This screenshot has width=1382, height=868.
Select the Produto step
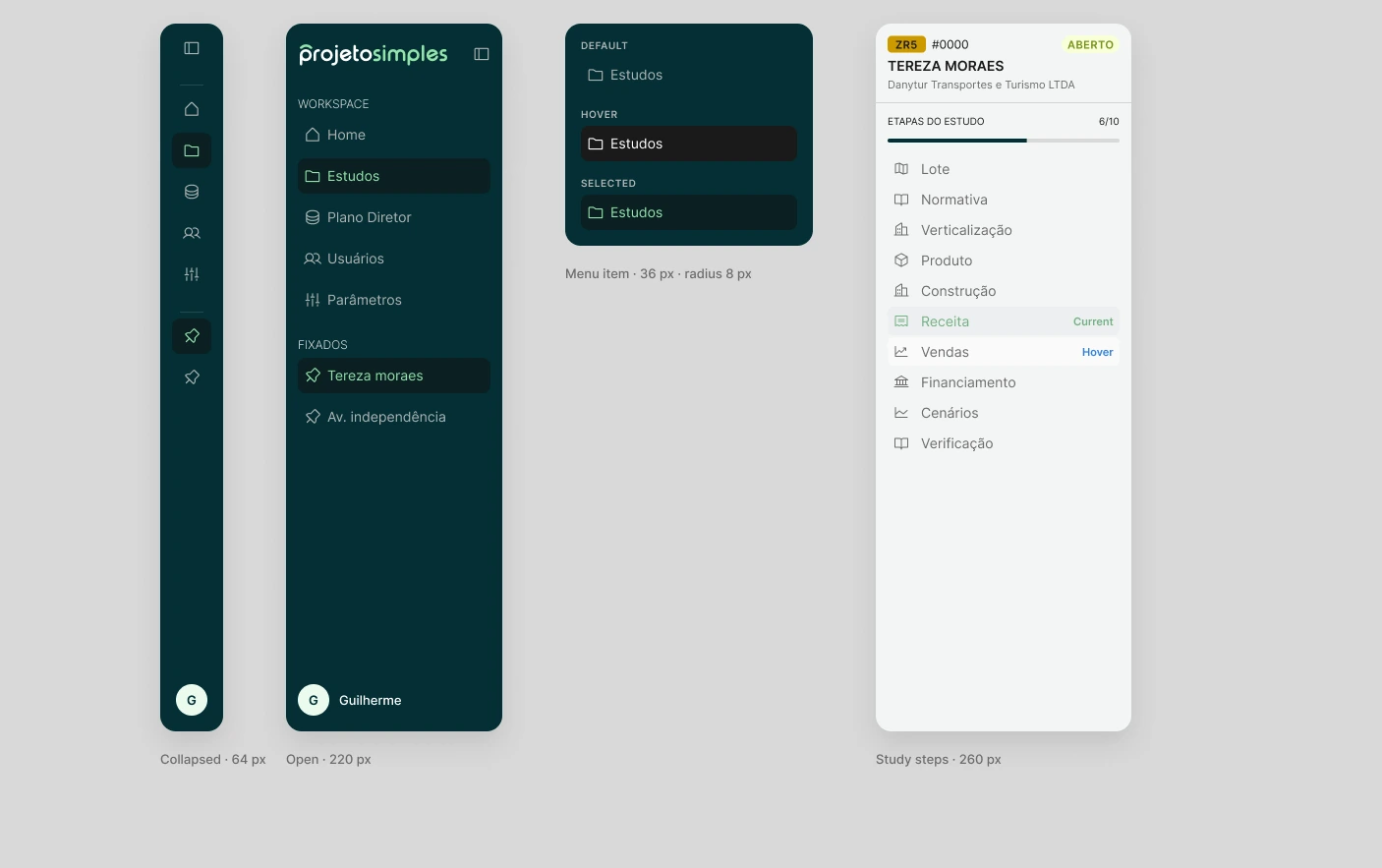click(1004, 260)
